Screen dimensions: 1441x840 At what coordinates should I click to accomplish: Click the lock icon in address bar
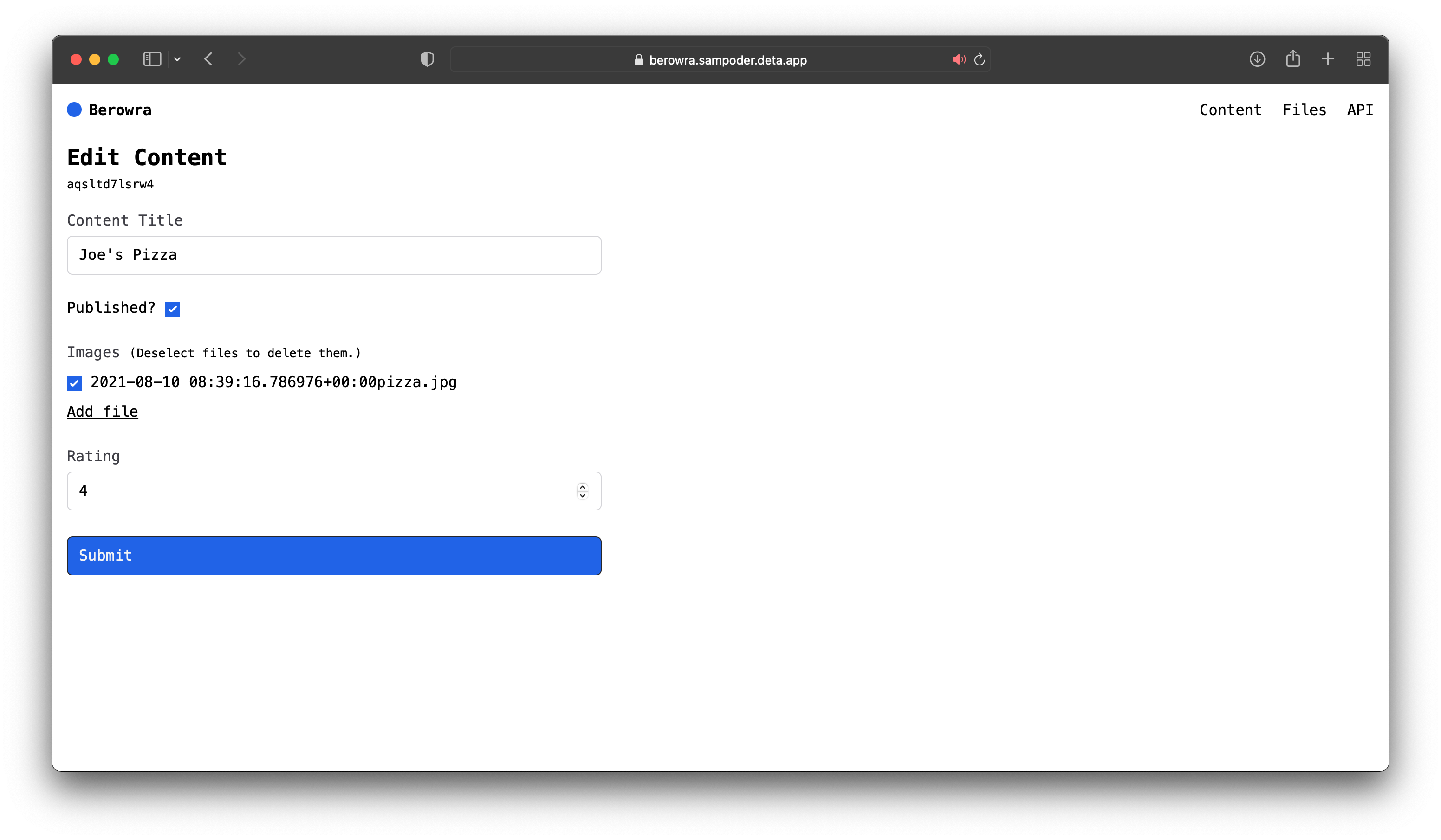[x=639, y=60]
